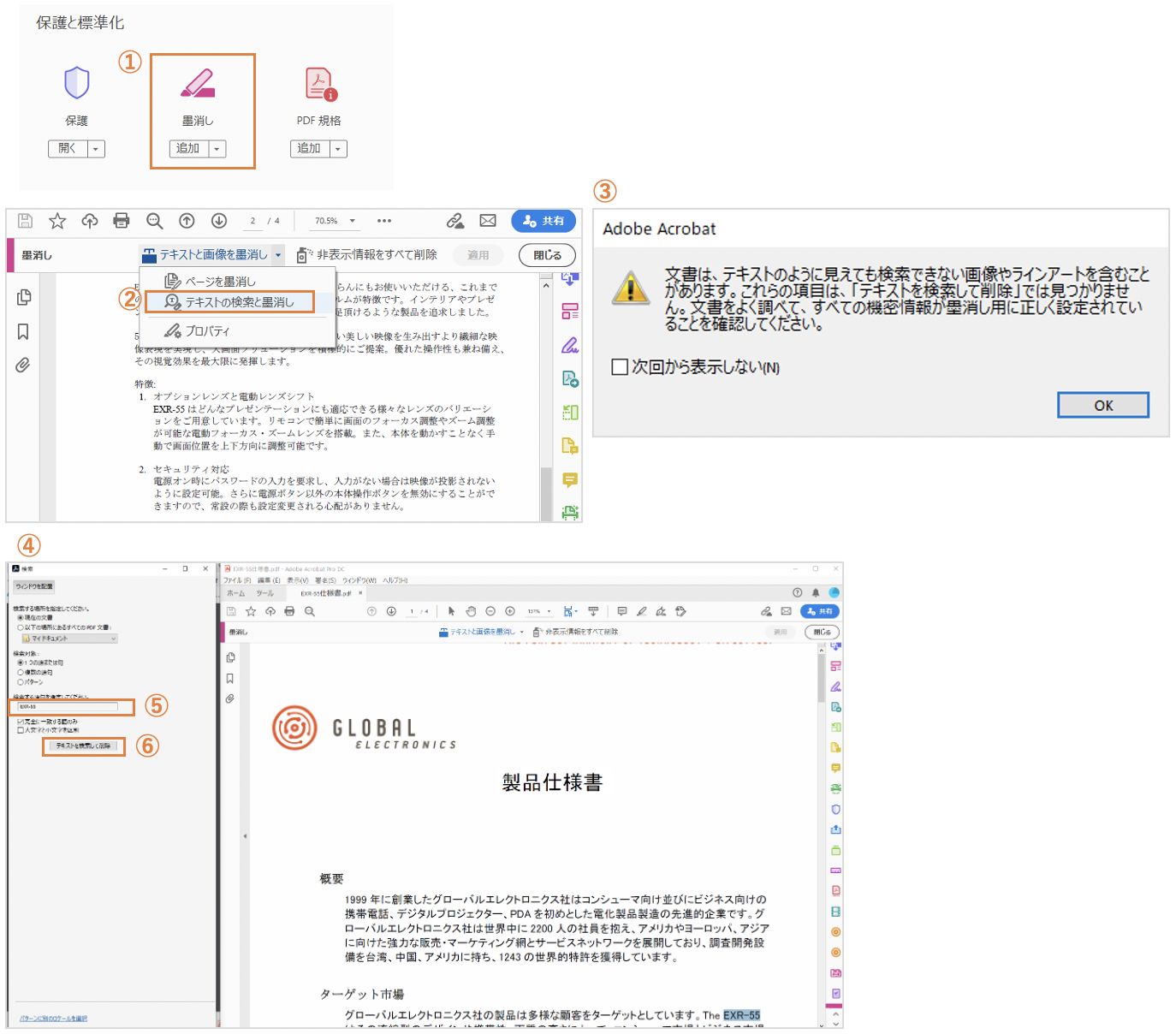
Task: Uncheck the 完全に一致する語のみ checkbox
Action: (21, 722)
